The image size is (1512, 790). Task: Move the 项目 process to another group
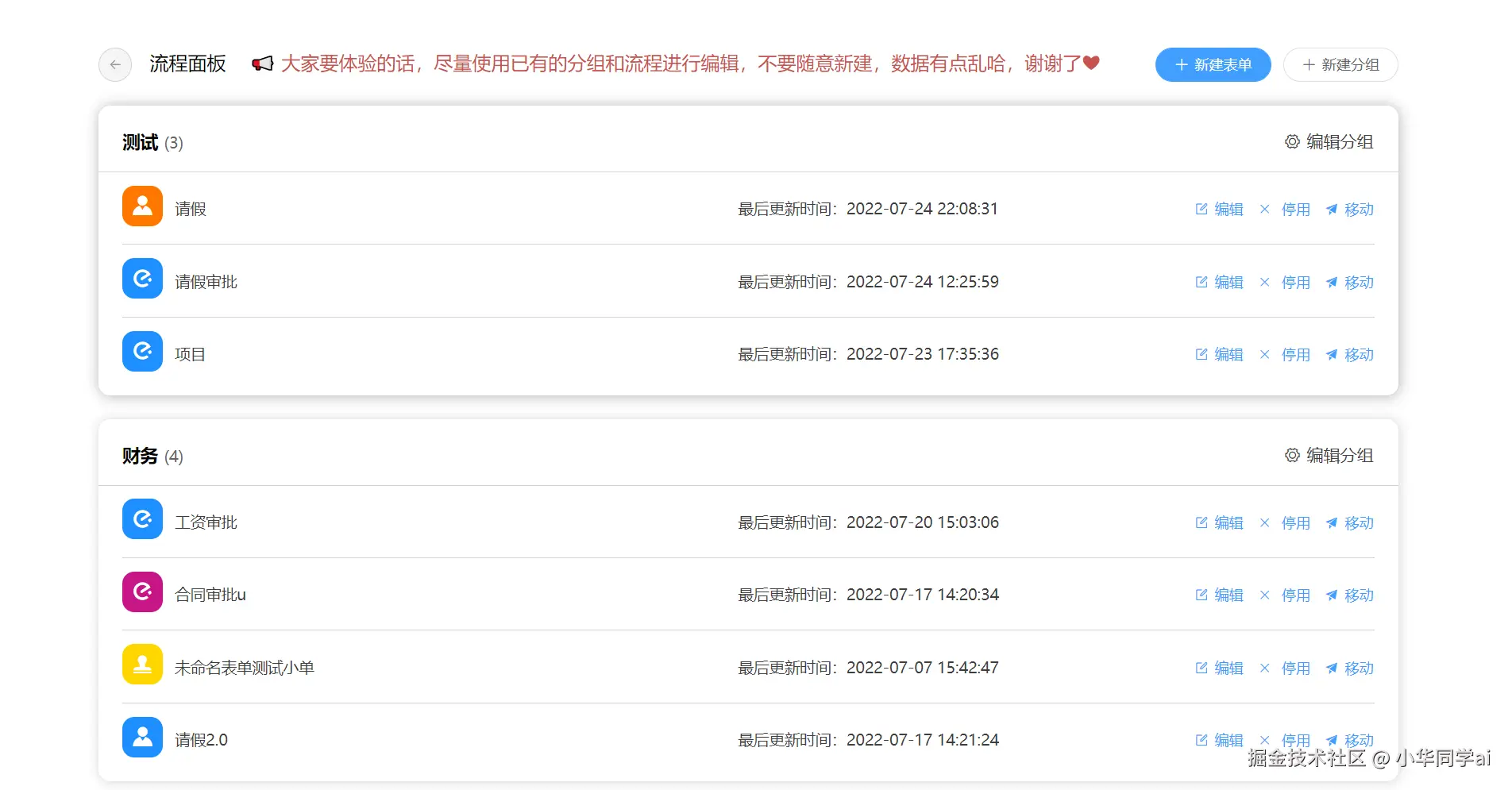point(1349,355)
